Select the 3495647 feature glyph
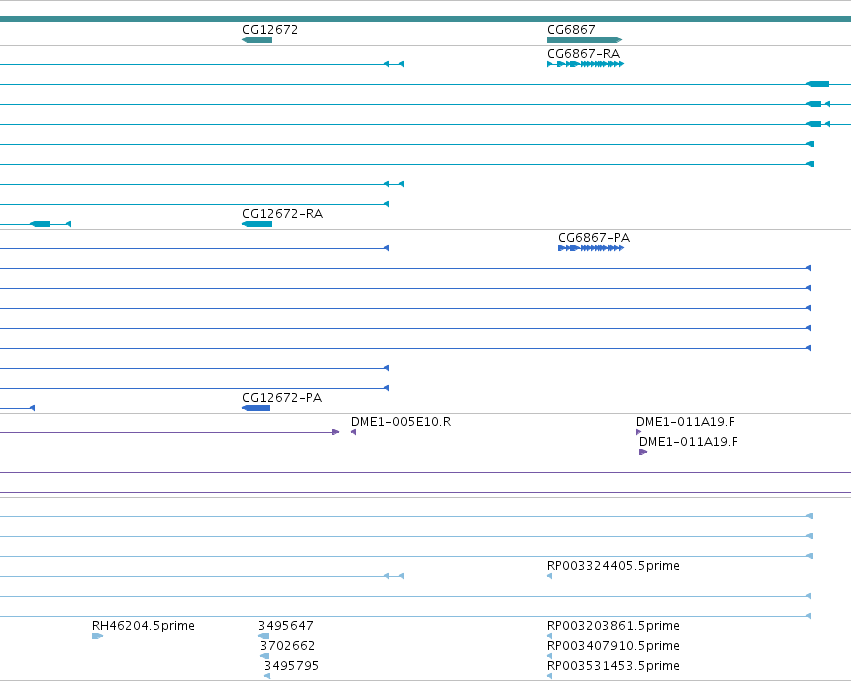This screenshot has width=851, height=681. point(263,636)
